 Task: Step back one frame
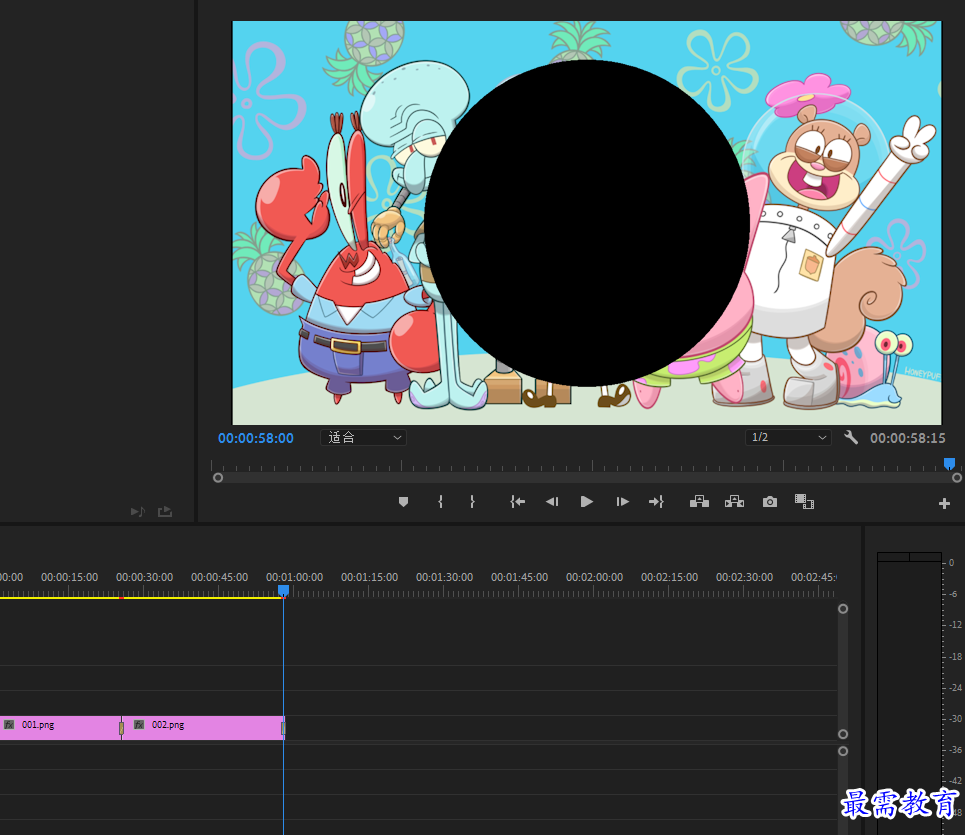click(551, 502)
